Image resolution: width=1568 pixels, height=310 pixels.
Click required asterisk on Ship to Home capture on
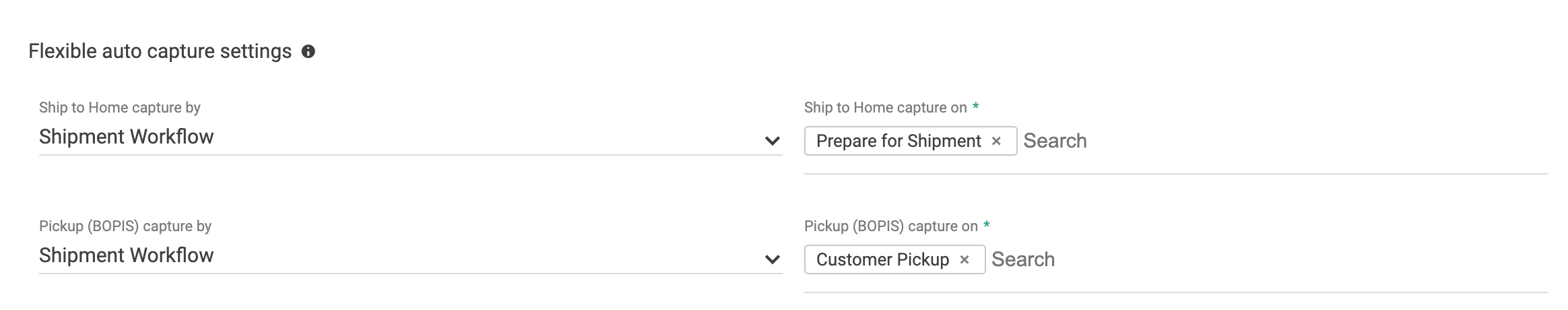976,106
